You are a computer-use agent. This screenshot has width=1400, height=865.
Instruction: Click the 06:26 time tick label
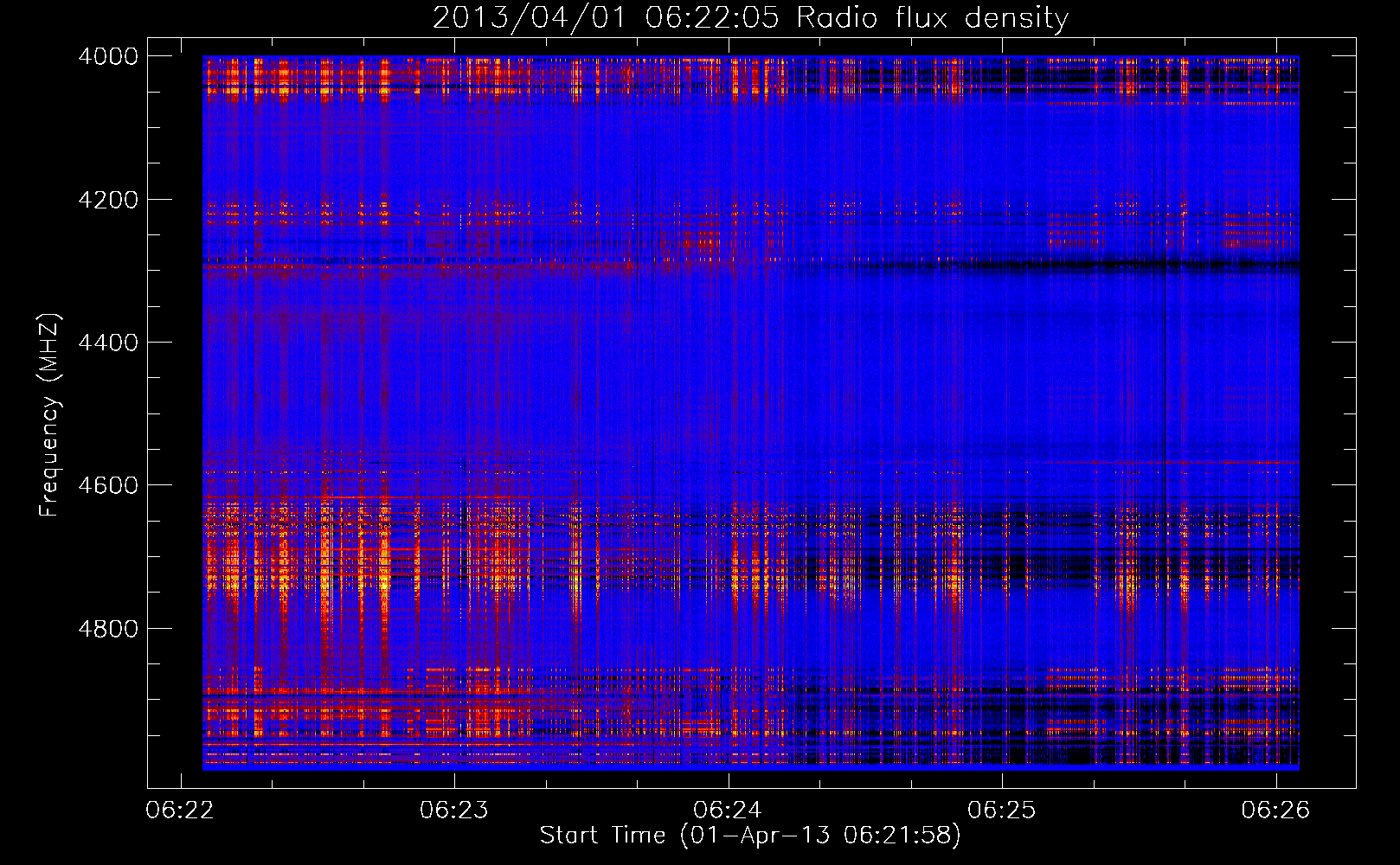[x=1275, y=811]
